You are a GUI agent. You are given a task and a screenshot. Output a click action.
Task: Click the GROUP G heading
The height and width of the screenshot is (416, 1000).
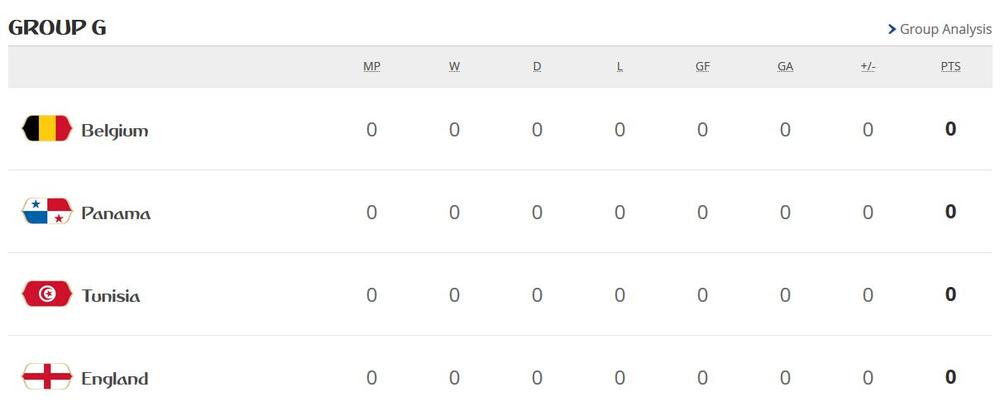[57, 28]
